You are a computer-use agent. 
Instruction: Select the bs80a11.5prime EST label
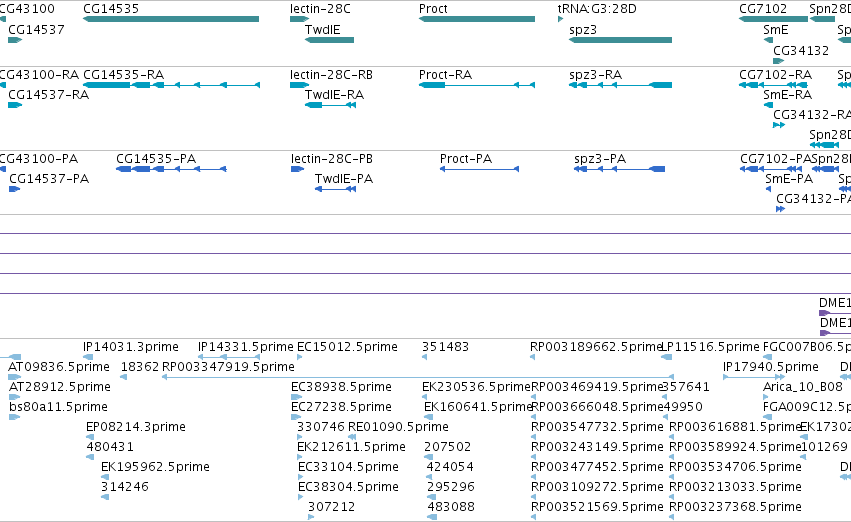click(x=59, y=406)
